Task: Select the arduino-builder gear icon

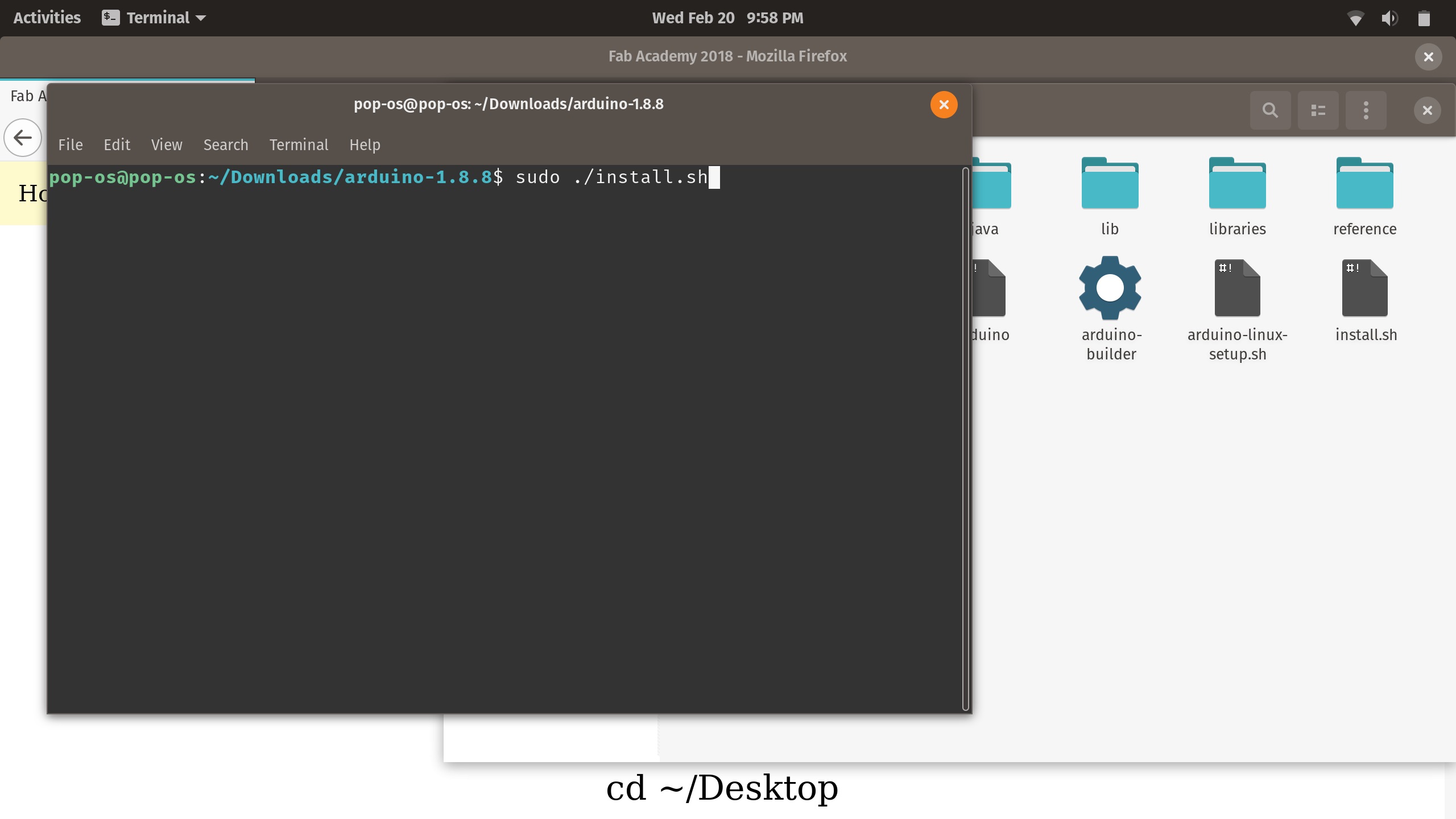Action: (x=1110, y=288)
